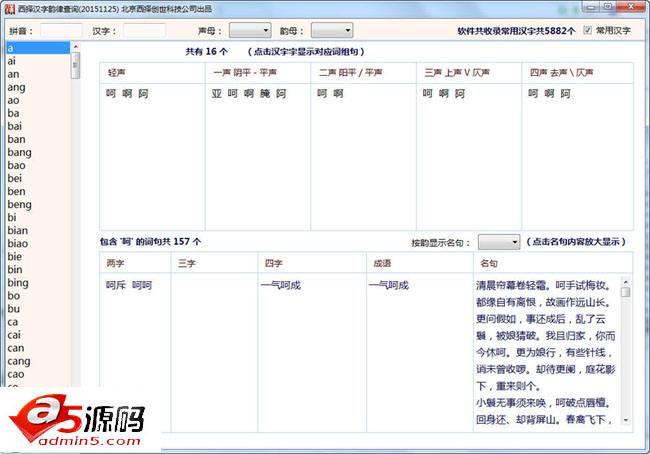Select 'ai' in the pinyin list
Screen dimensions: 650x454
(x=38, y=61)
